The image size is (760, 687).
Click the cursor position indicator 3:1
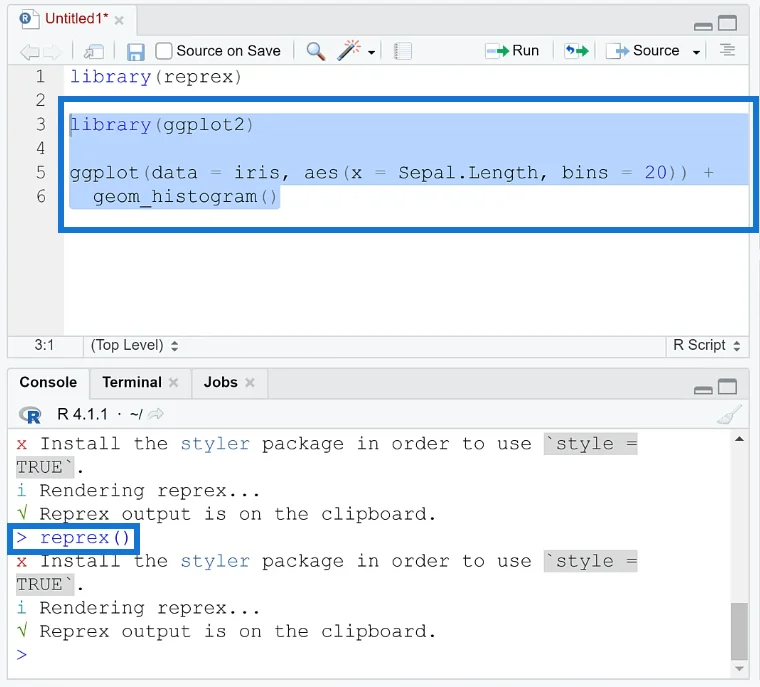click(x=44, y=345)
